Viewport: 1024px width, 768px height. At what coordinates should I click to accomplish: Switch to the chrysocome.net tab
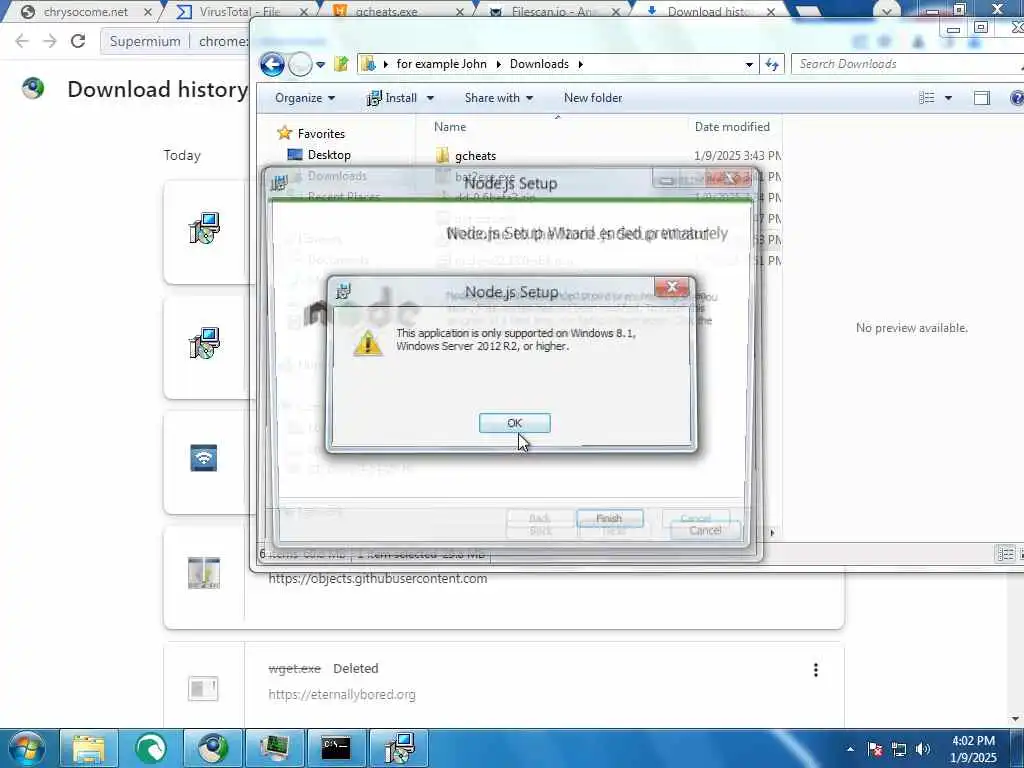pyautogui.click(x=86, y=12)
